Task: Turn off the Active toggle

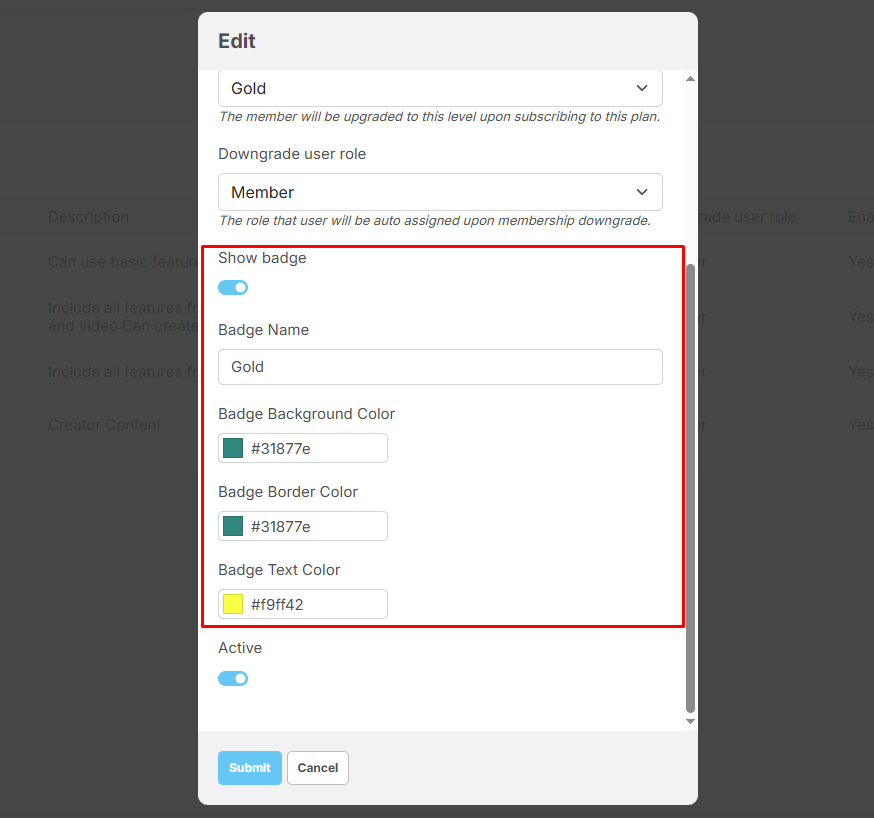Action: pyautogui.click(x=233, y=679)
